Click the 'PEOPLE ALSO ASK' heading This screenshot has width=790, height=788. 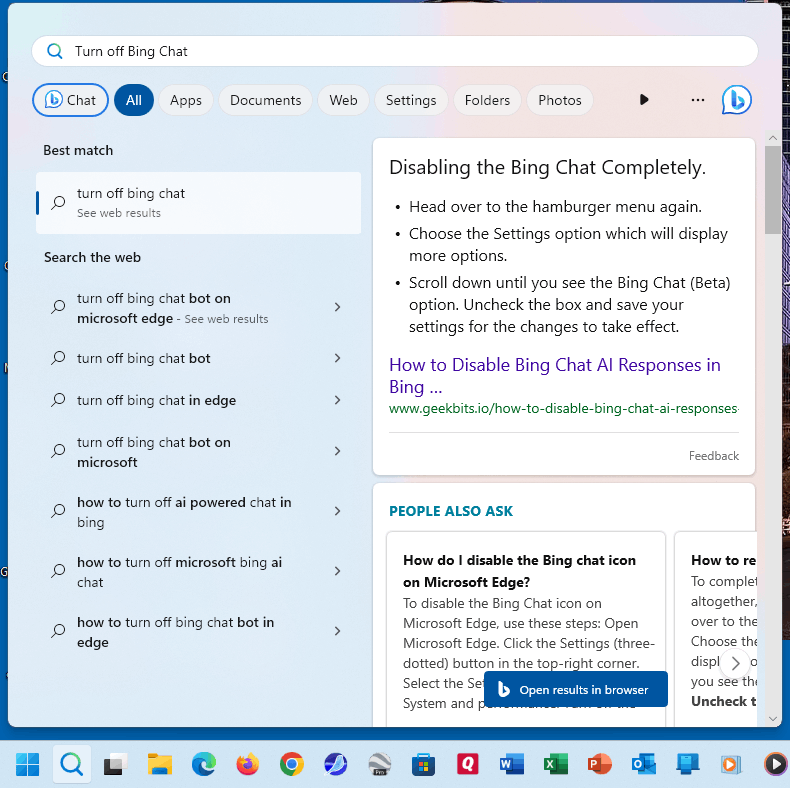pos(450,511)
